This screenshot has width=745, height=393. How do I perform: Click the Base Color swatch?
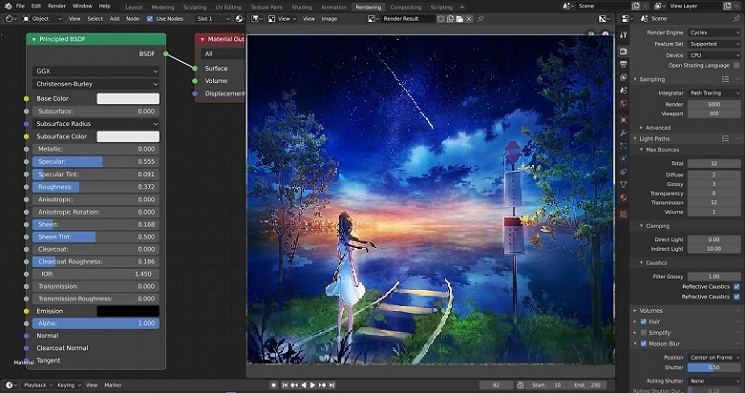tap(128, 98)
